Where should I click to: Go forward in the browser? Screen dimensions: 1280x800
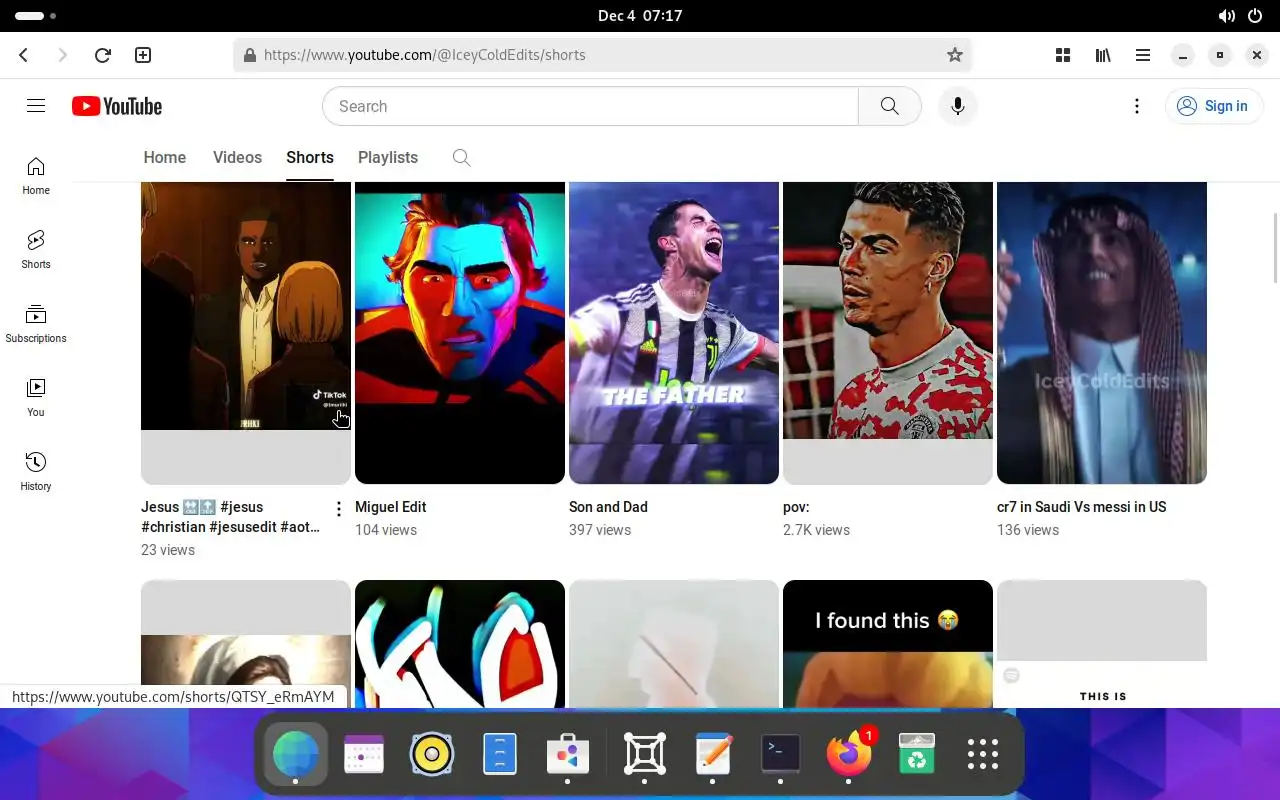63,55
